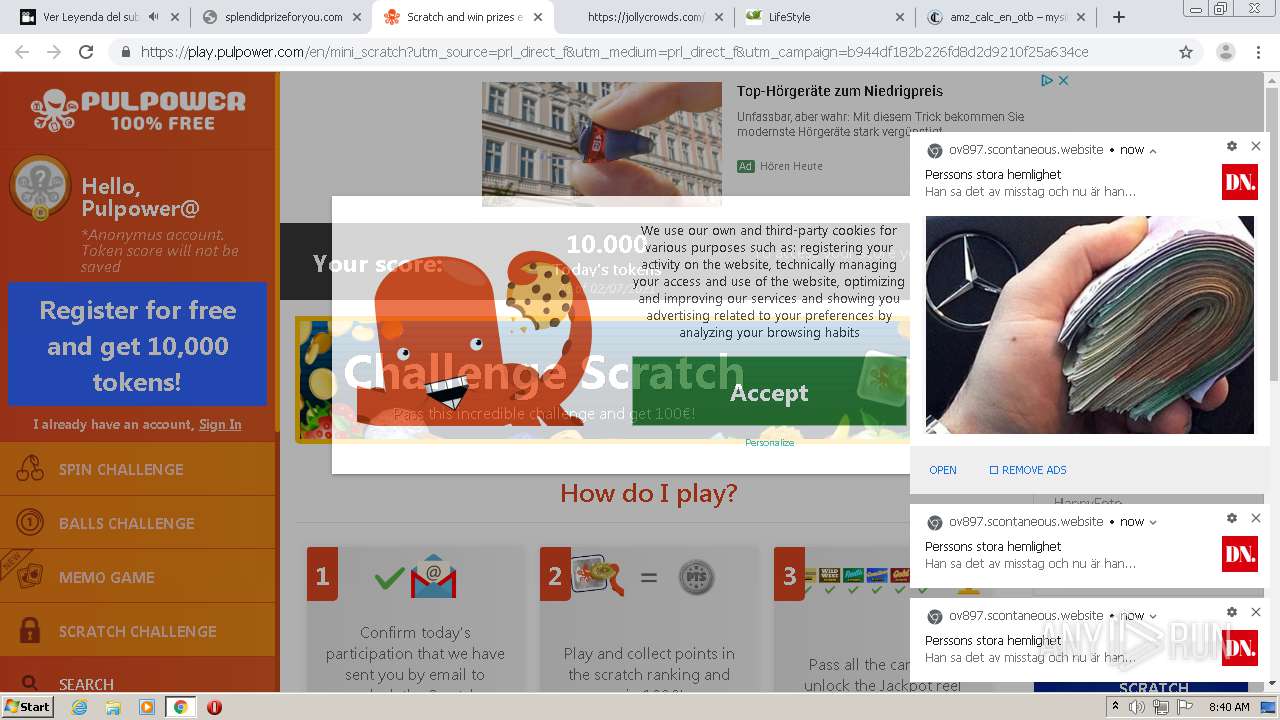Click the Balls Challenge ball icon

point(30,523)
